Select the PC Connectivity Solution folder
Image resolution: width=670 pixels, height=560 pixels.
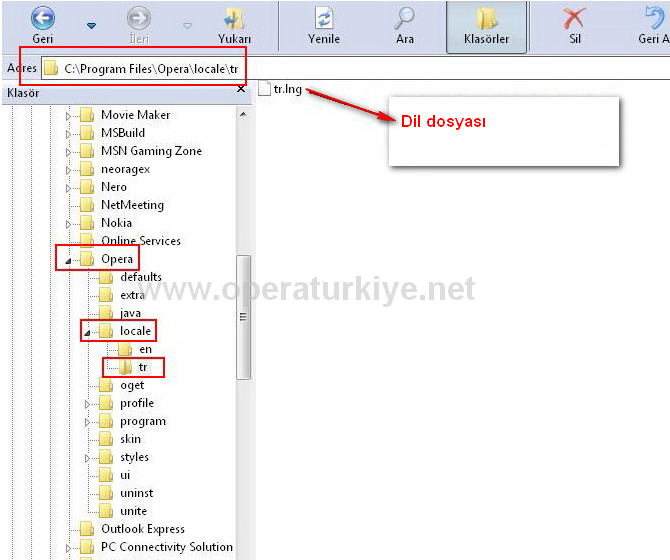[x=156, y=547]
